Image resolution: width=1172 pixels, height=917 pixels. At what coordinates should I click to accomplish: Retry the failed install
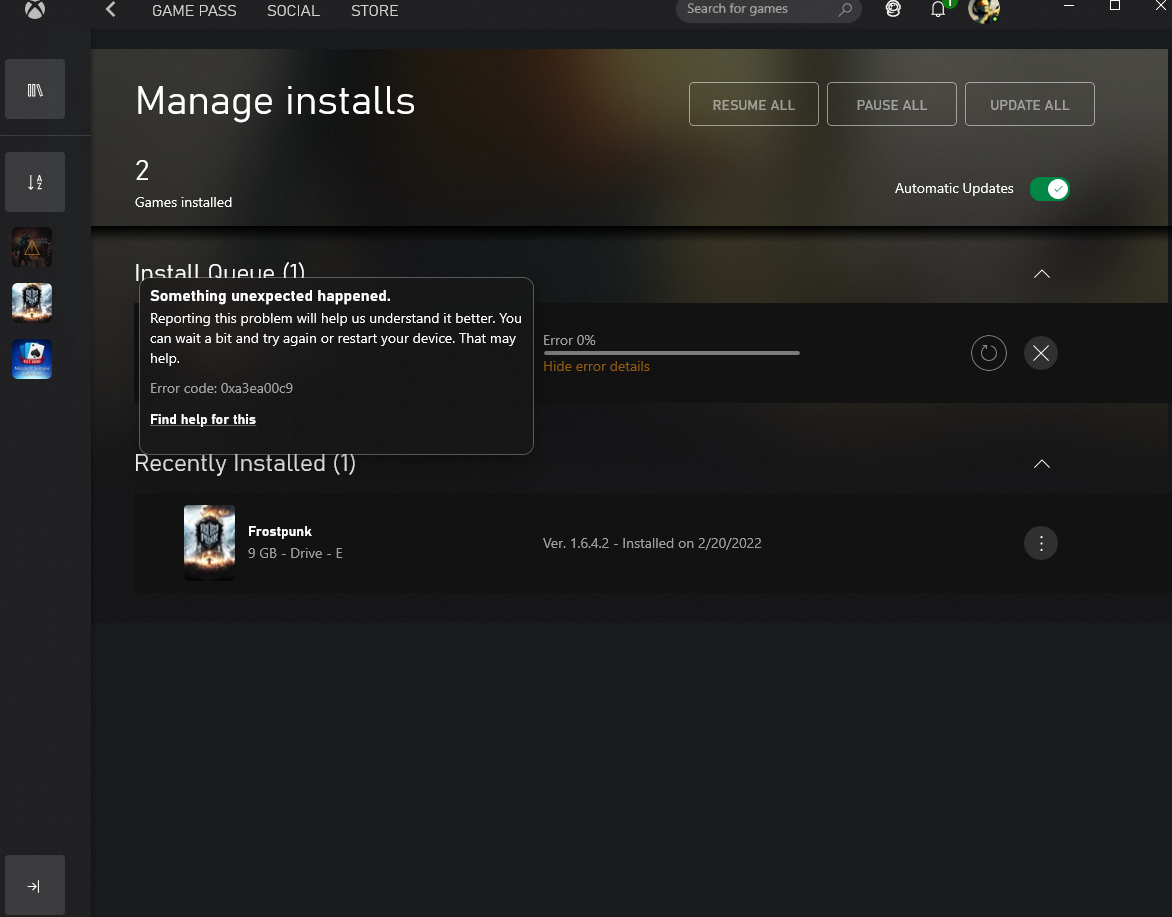point(988,353)
